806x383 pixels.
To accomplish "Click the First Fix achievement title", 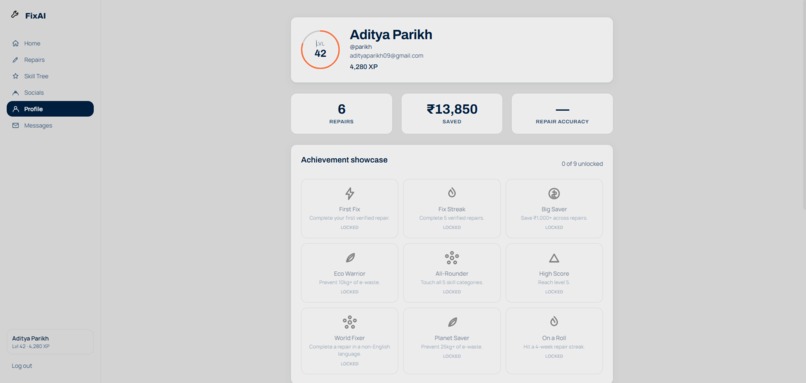I will (349, 210).
